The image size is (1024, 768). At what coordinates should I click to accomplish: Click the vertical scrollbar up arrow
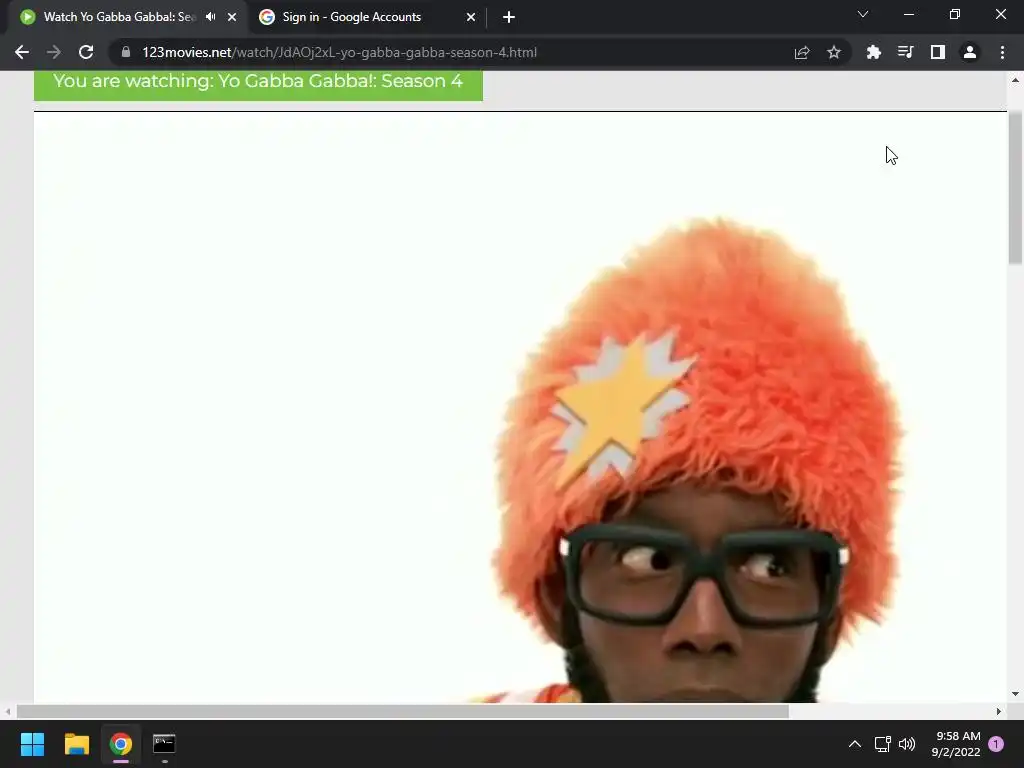tap(1015, 80)
